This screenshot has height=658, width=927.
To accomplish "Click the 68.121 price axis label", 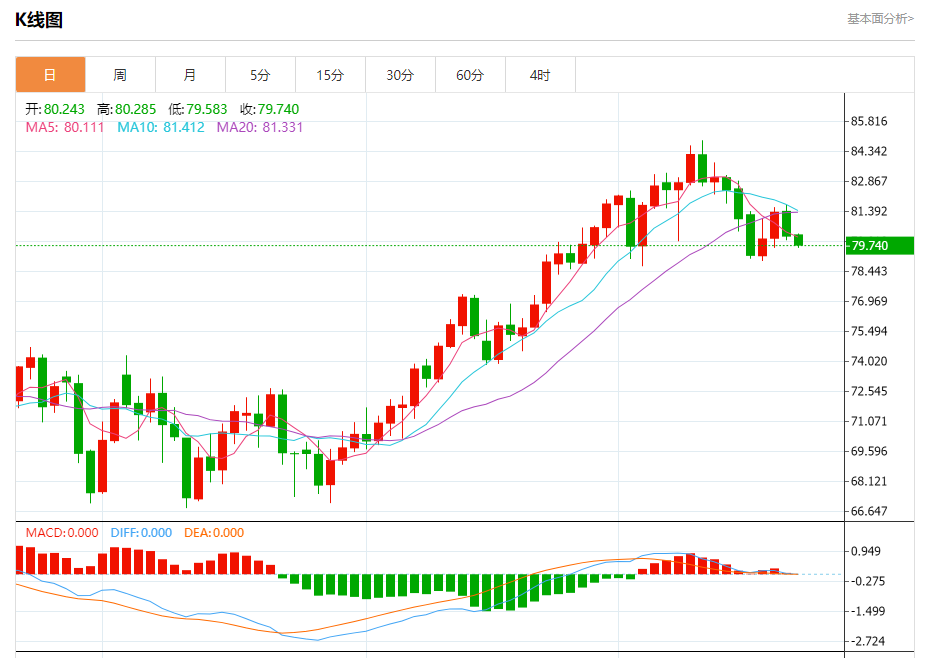I will (869, 481).
